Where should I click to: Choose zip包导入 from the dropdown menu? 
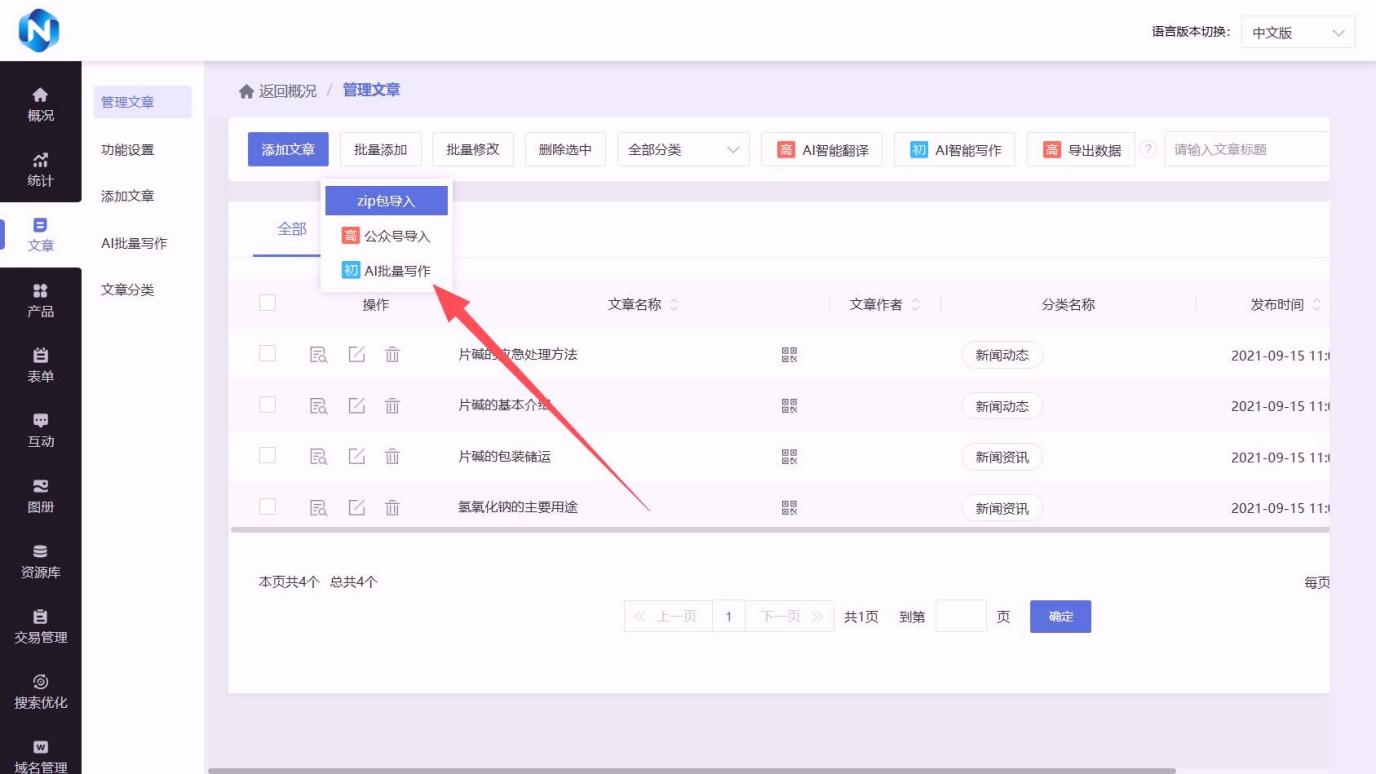tap(386, 201)
